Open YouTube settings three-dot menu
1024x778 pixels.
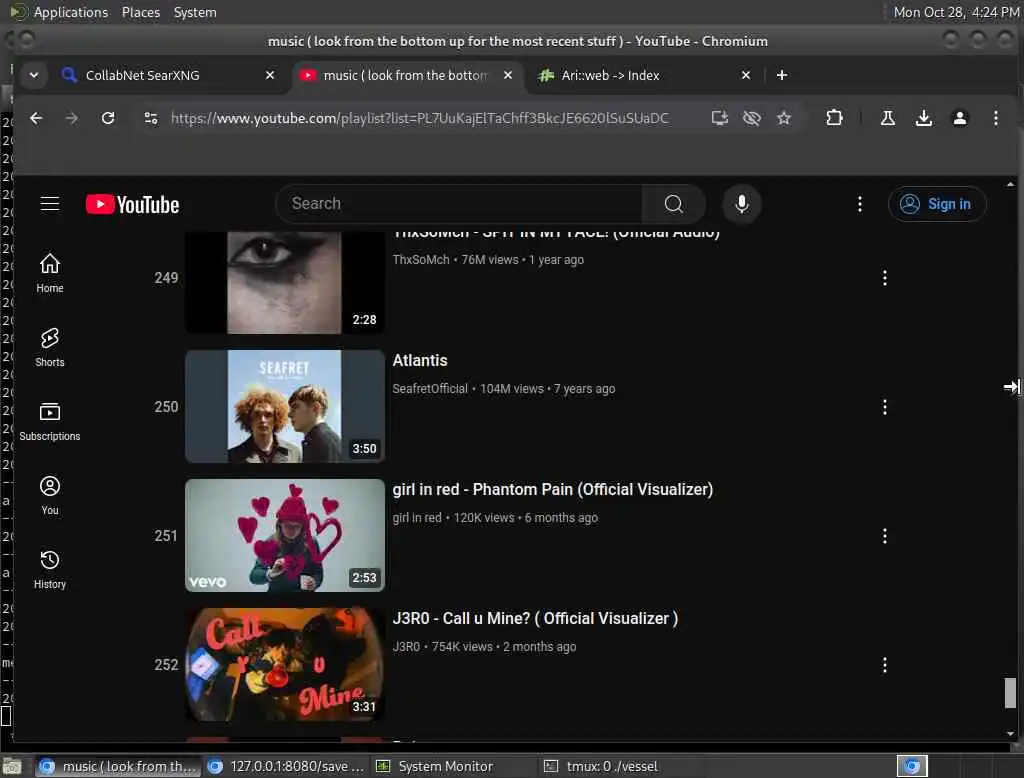[859, 204]
